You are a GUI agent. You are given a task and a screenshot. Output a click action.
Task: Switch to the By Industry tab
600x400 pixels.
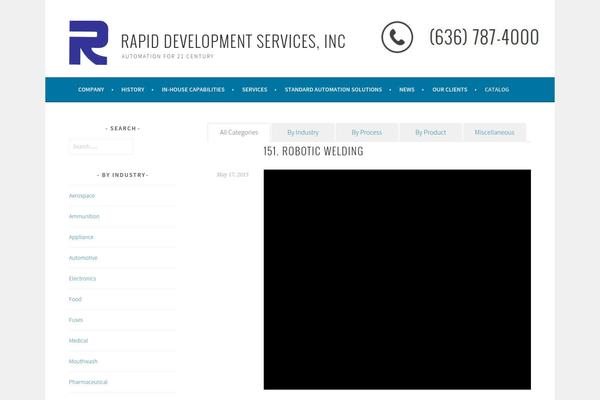coord(303,132)
